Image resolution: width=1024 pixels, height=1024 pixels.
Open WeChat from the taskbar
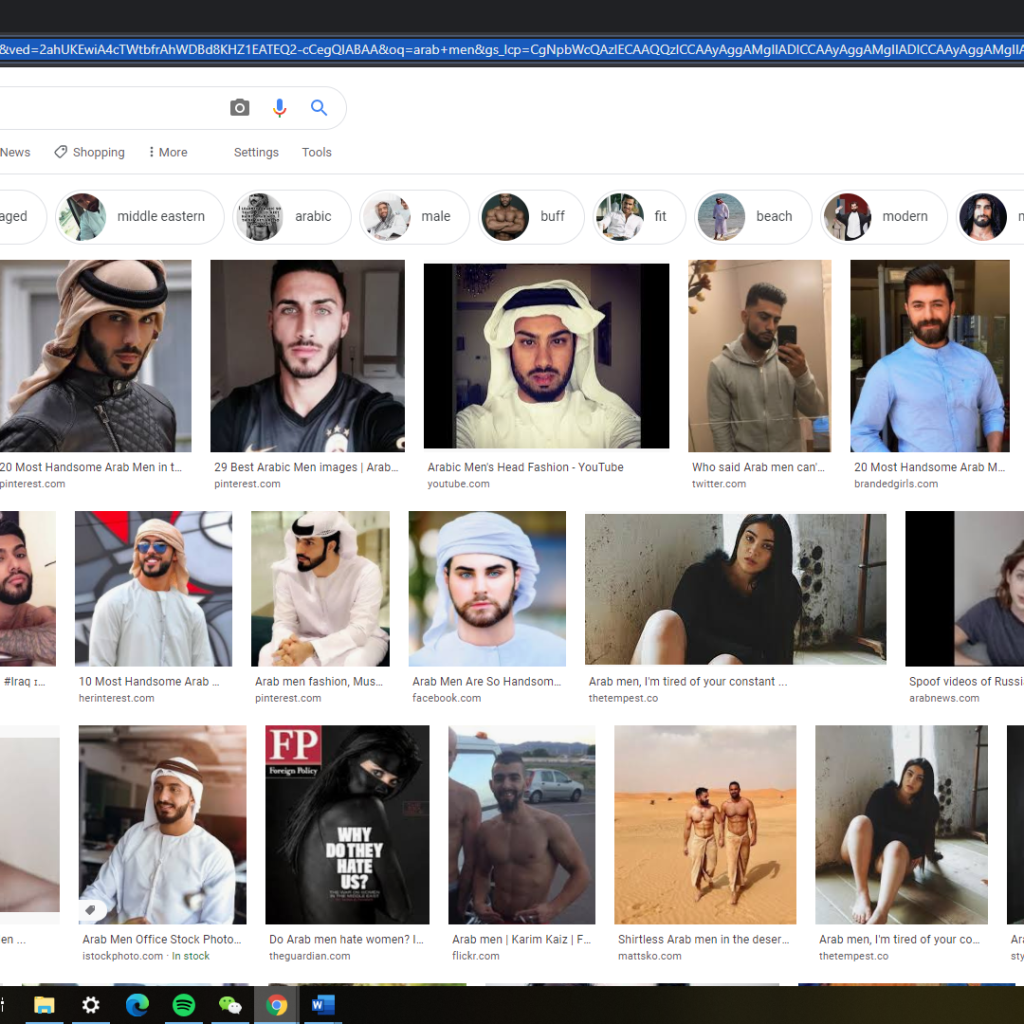[x=230, y=1005]
